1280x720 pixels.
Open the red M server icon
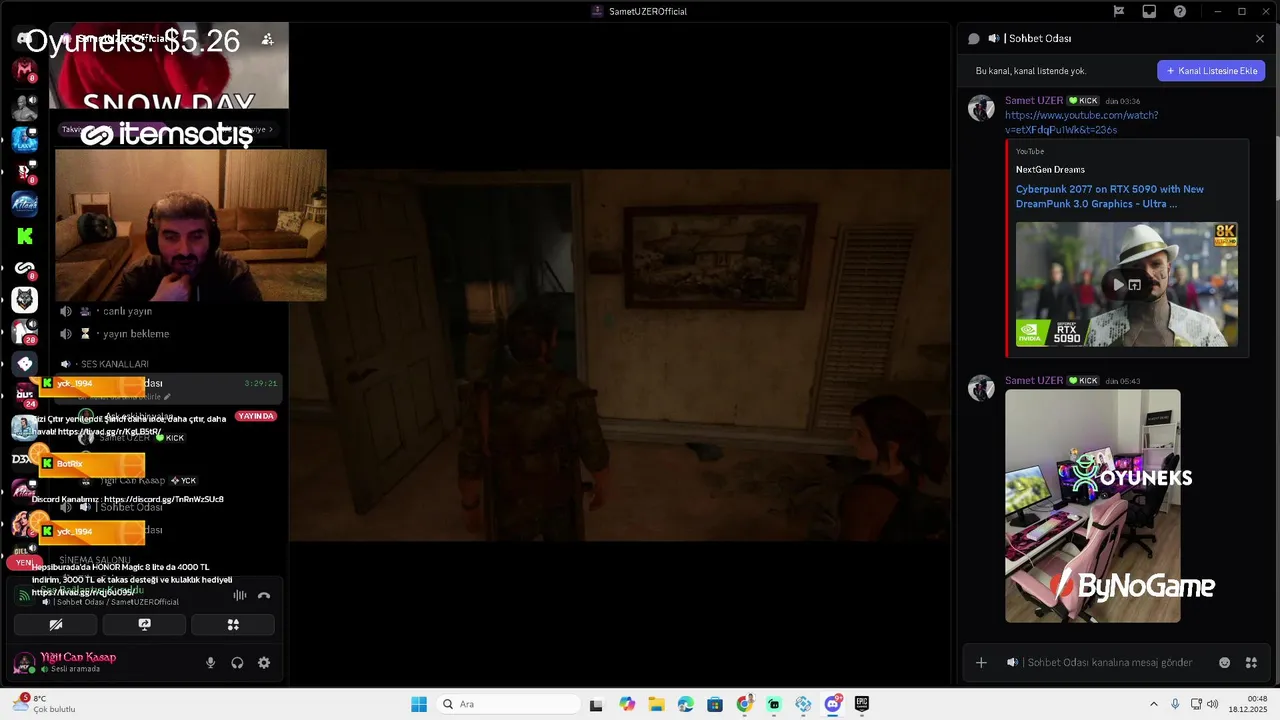coord(25,70)
